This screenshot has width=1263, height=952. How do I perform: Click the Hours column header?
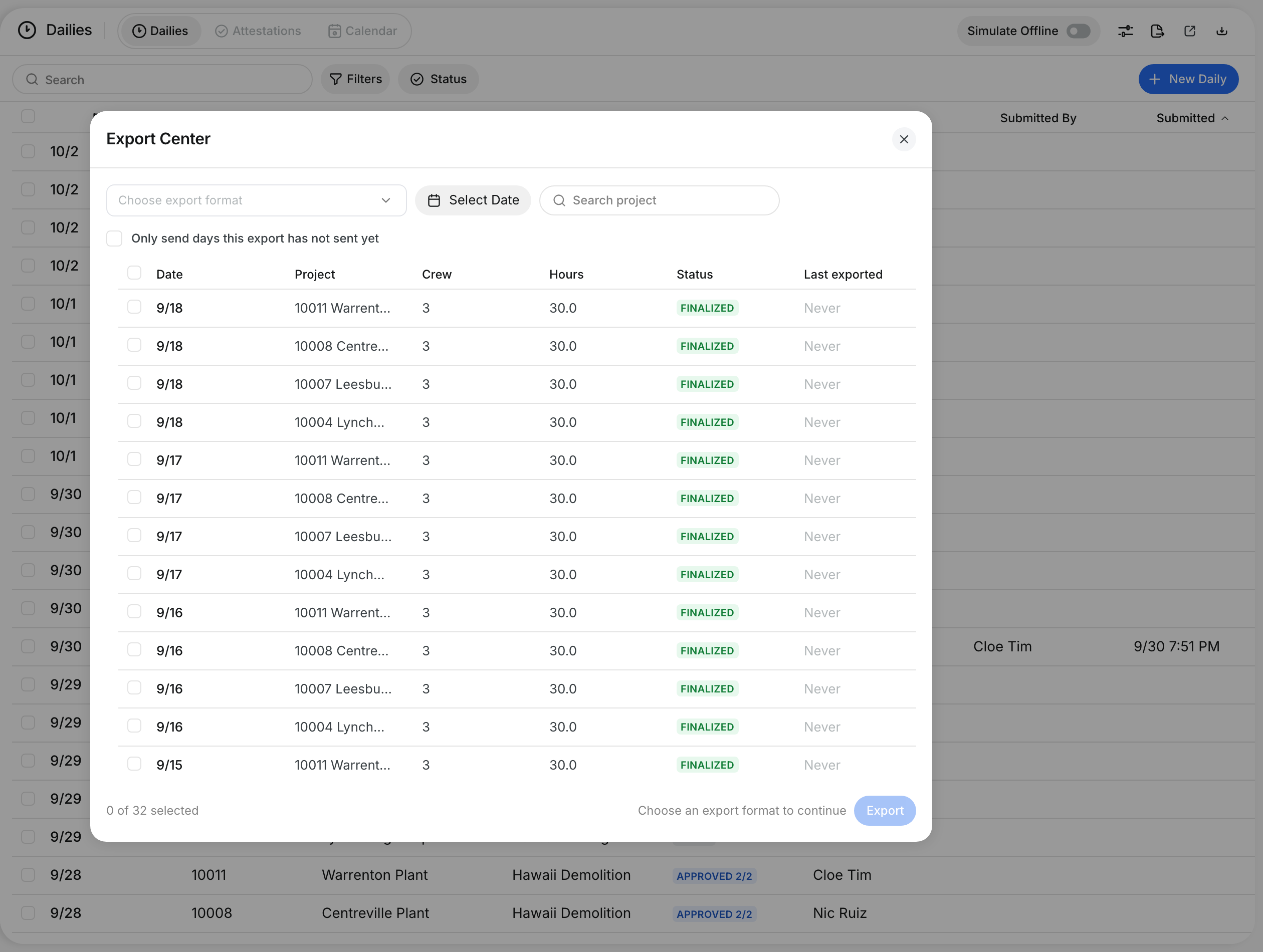[566, 275]
